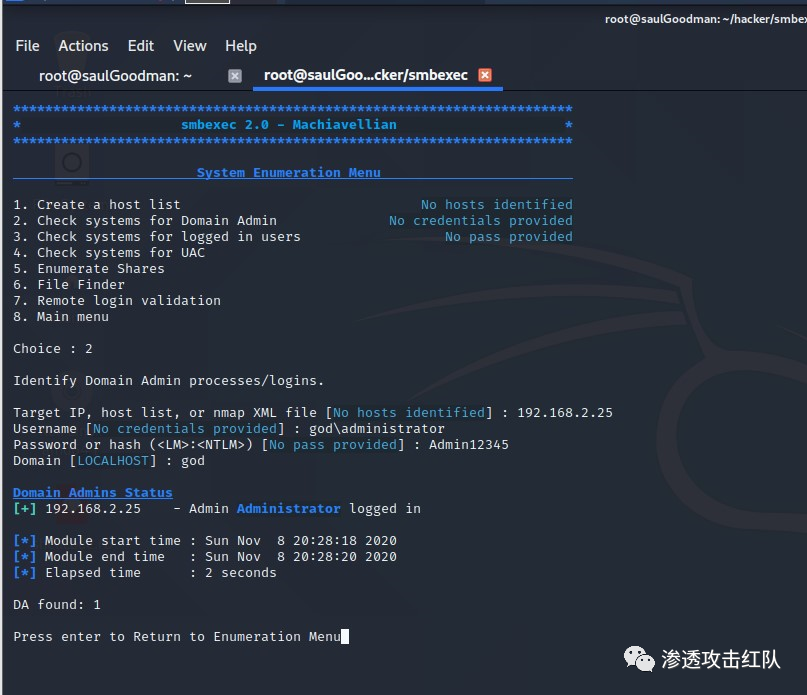Click the LOCALHOST default domain value

pos(116,461)
